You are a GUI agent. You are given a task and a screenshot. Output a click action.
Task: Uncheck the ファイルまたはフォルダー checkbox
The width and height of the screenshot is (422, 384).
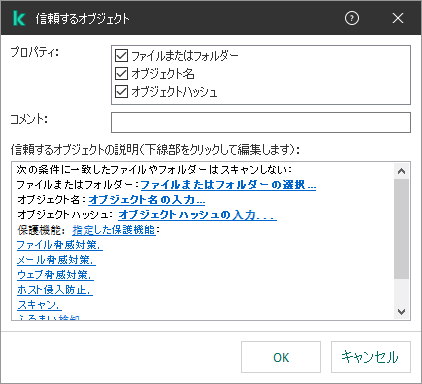[x=121, y=55]
